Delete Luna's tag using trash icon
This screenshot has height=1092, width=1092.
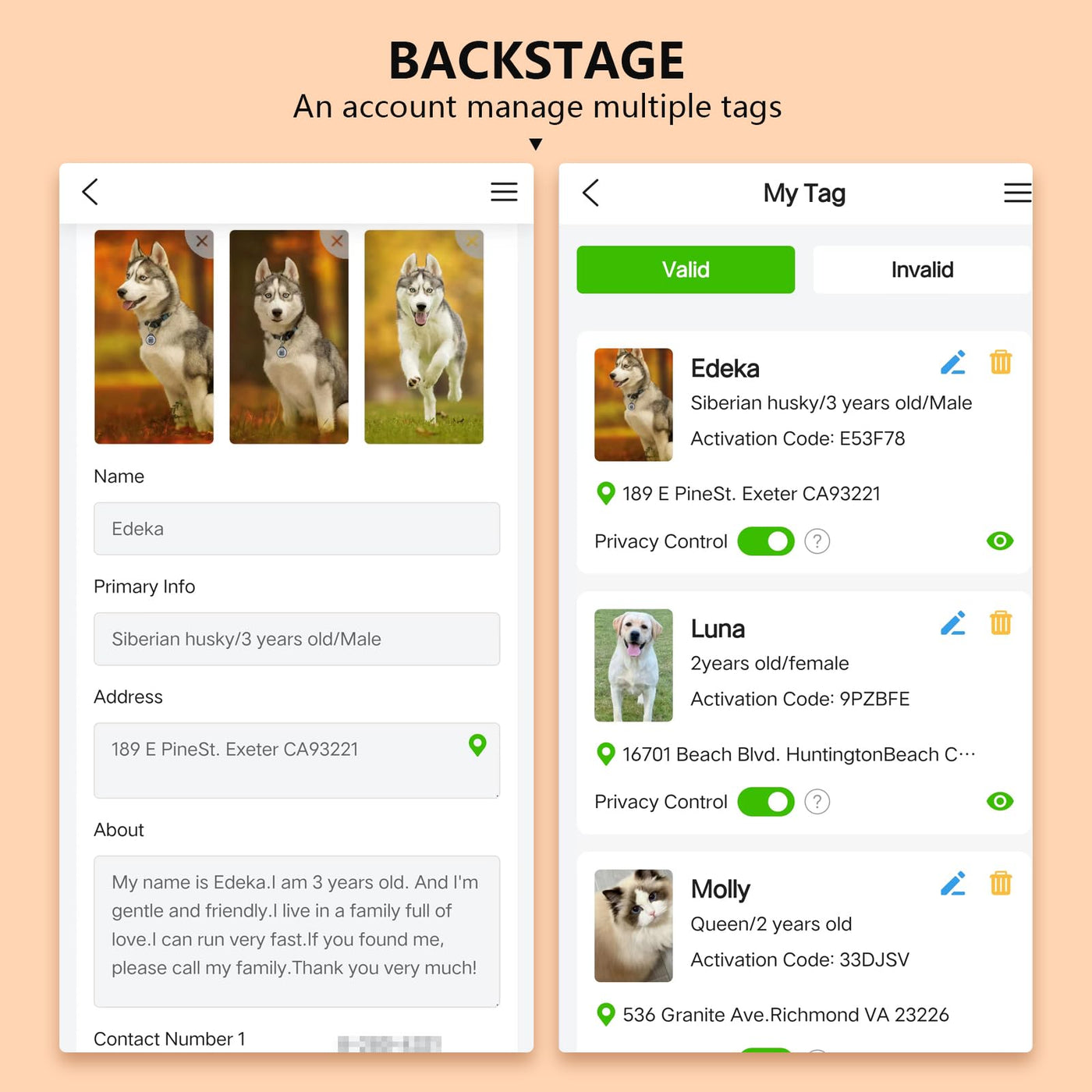pos(1001,623)
